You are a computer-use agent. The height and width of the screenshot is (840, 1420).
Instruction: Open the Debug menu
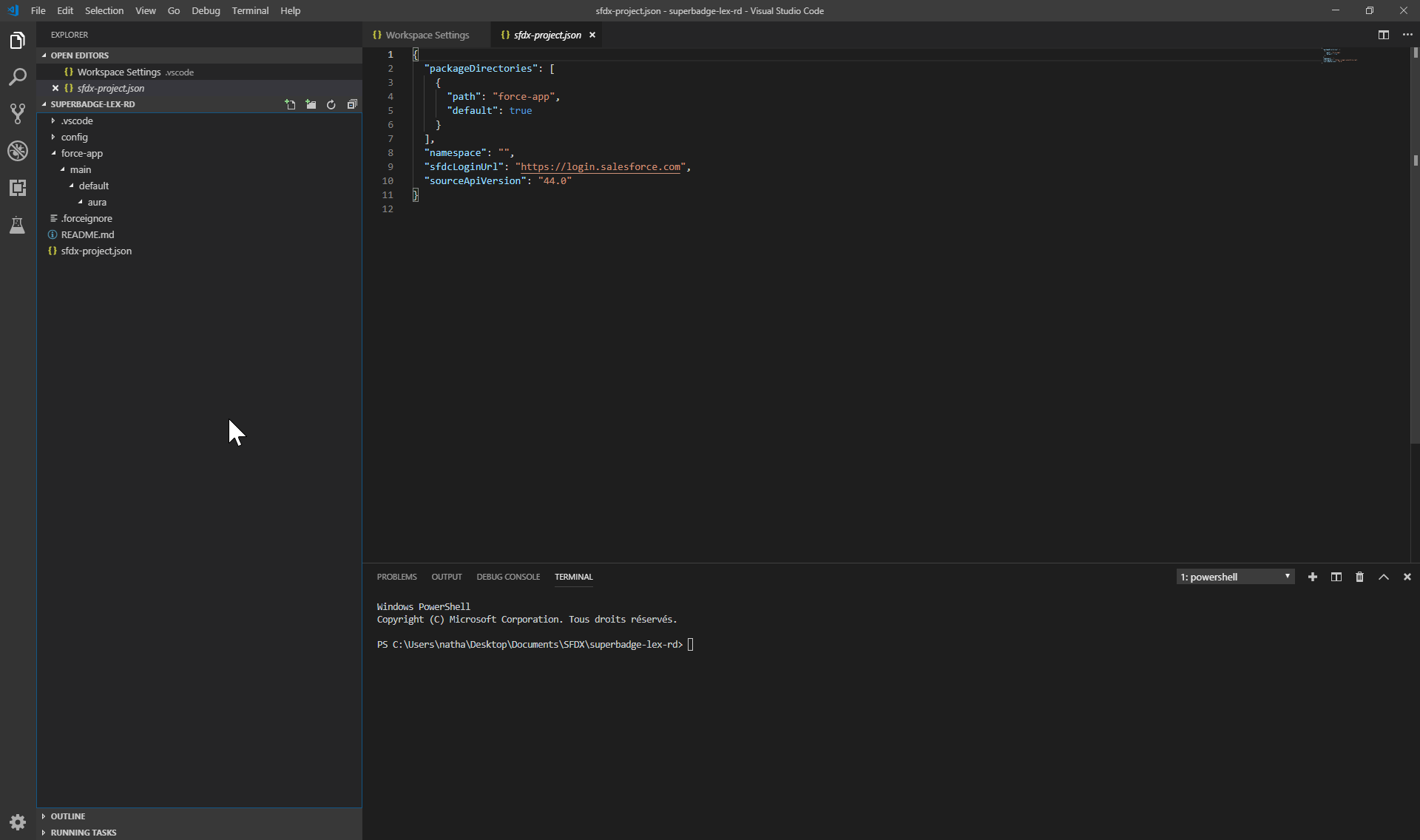pyautogui.click(x=206, y=10)
